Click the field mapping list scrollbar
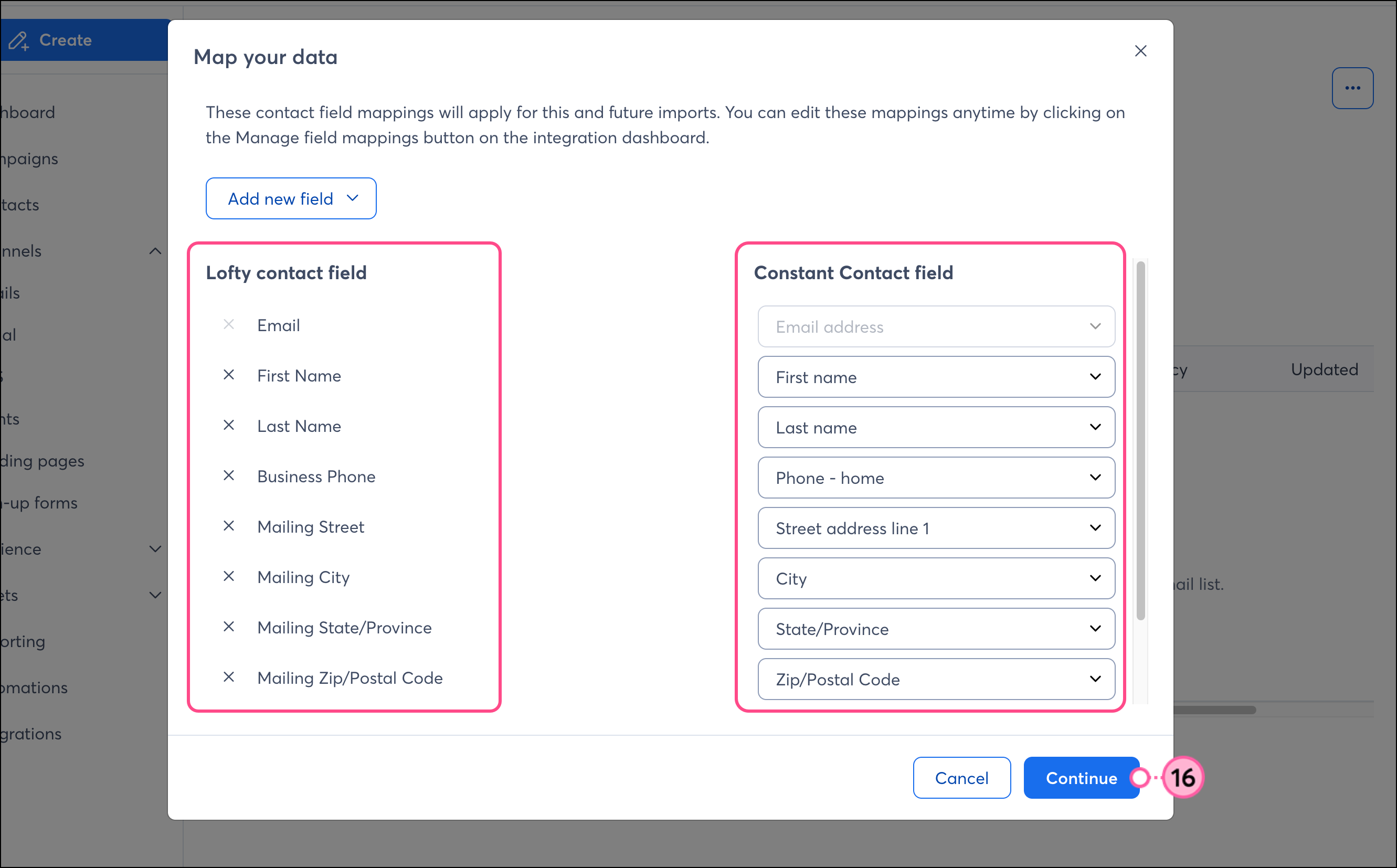The width and height of the screenshot is (1397, 868). (1140, 441)
